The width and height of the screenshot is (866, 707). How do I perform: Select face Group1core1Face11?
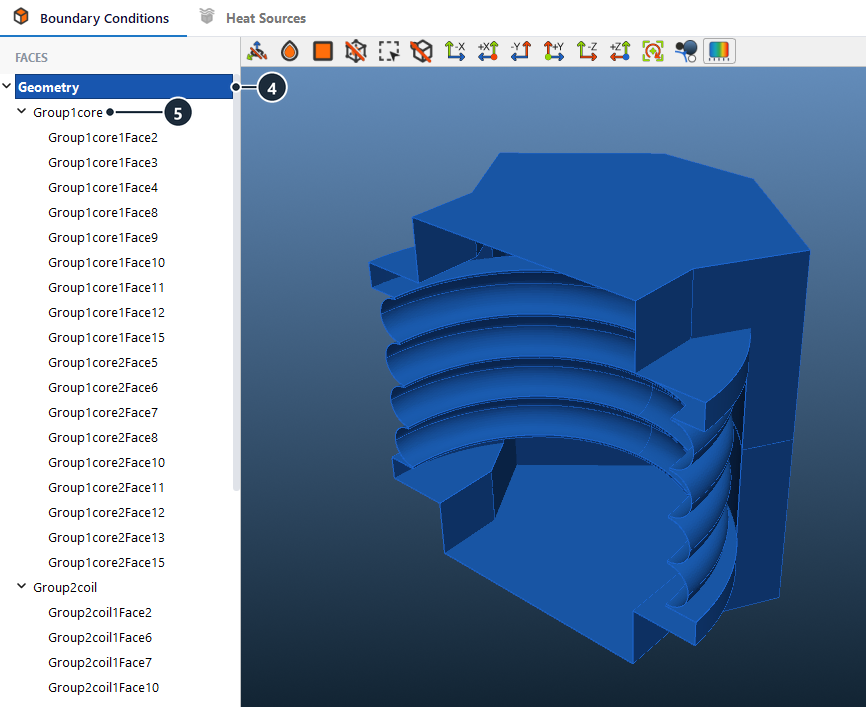point(106,288)
